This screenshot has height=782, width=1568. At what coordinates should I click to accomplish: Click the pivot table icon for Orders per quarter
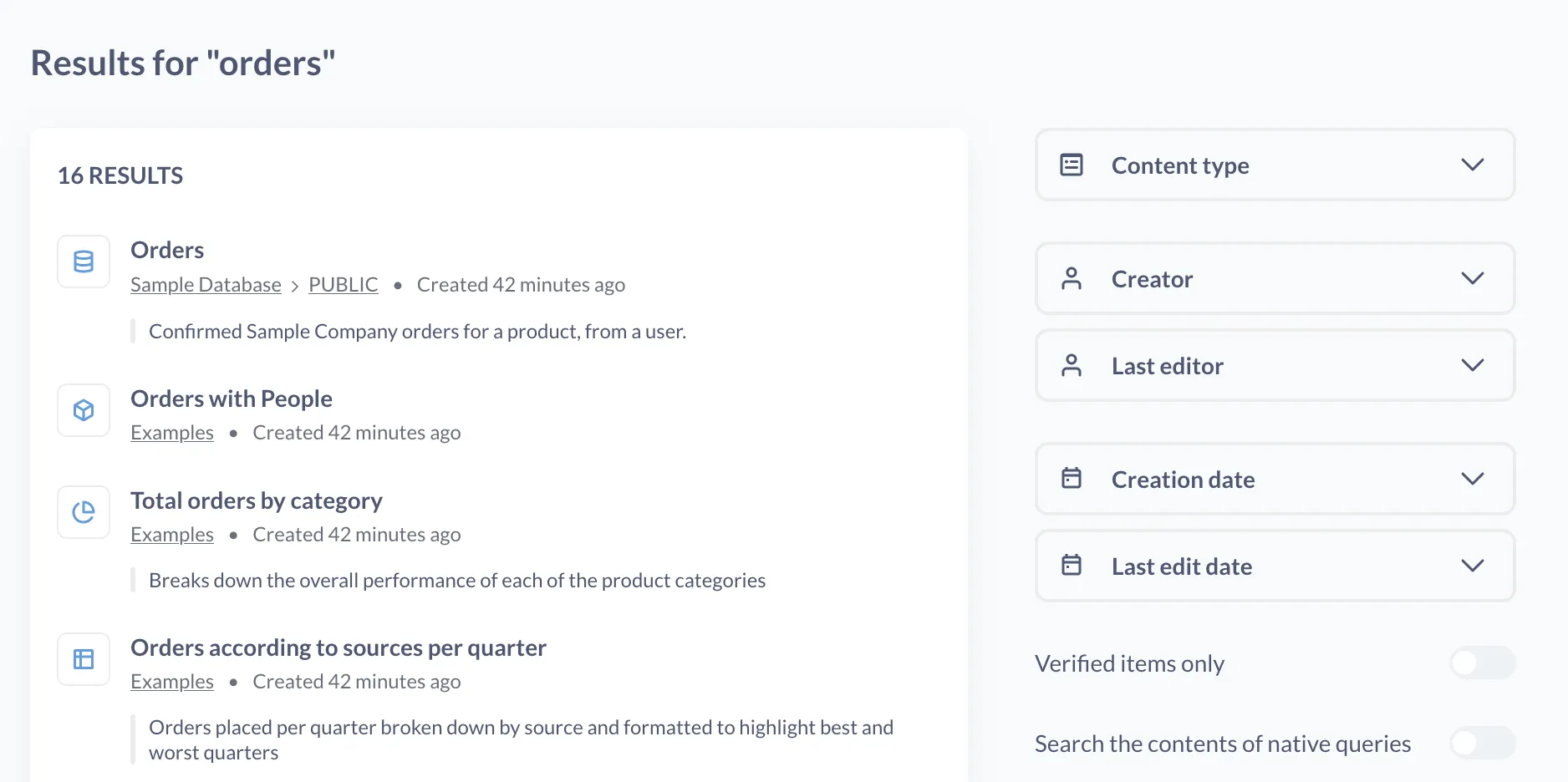pos(84,659)
